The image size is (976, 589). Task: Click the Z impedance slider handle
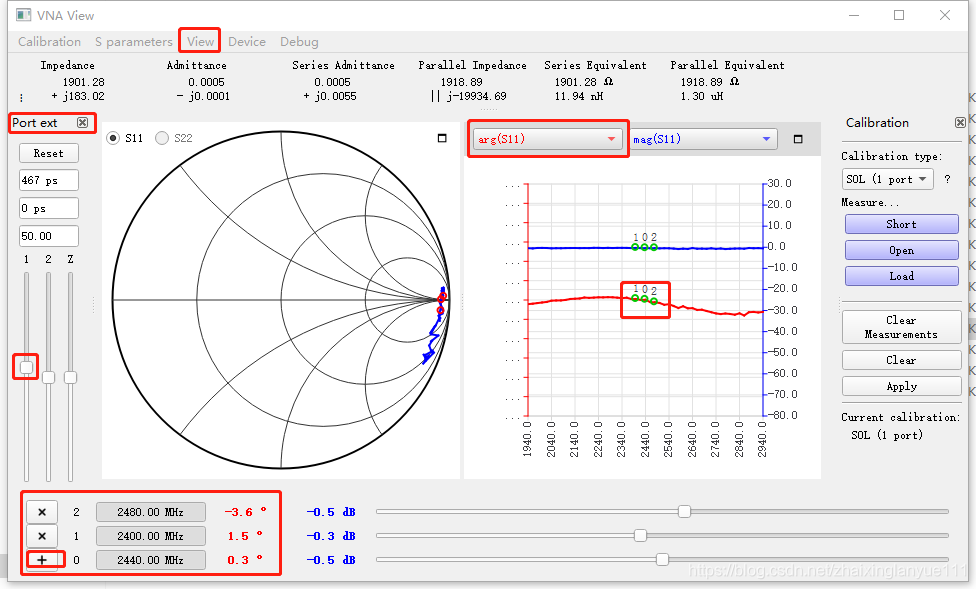(x=70, y=377)
